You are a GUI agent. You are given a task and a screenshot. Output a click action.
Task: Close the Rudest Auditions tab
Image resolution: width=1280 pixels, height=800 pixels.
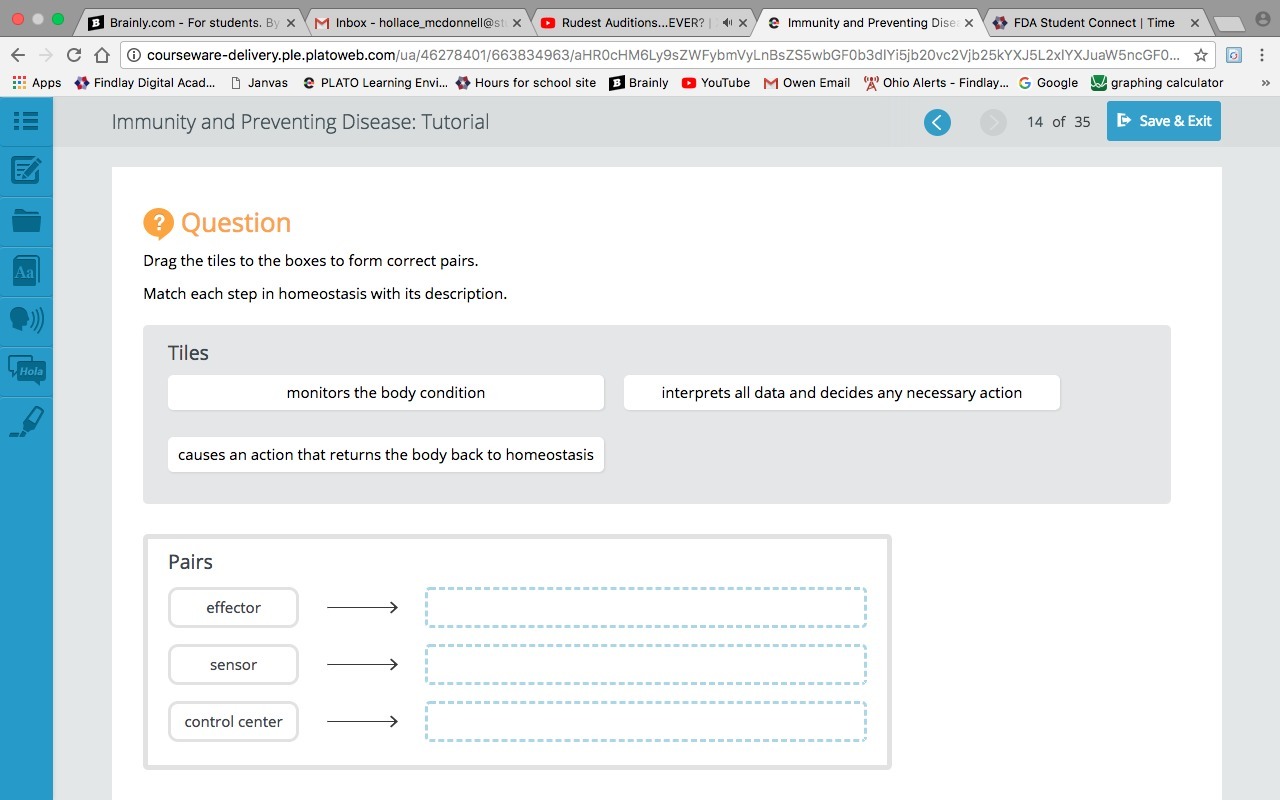[x=743, y=22]
